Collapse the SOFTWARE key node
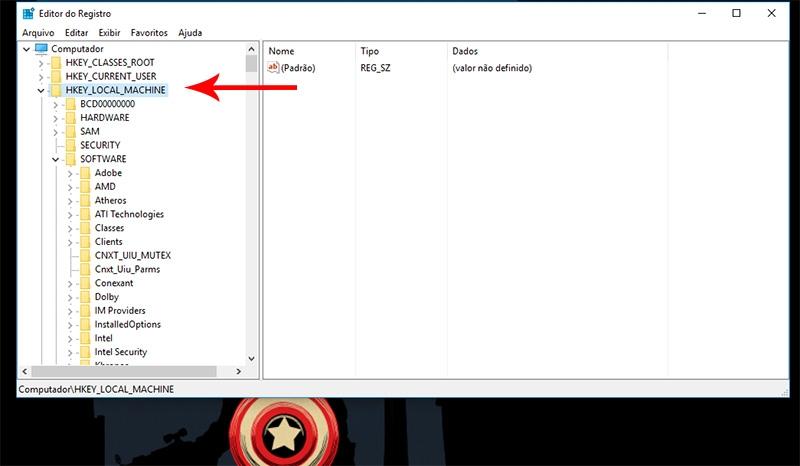 (x=56, y=160)
